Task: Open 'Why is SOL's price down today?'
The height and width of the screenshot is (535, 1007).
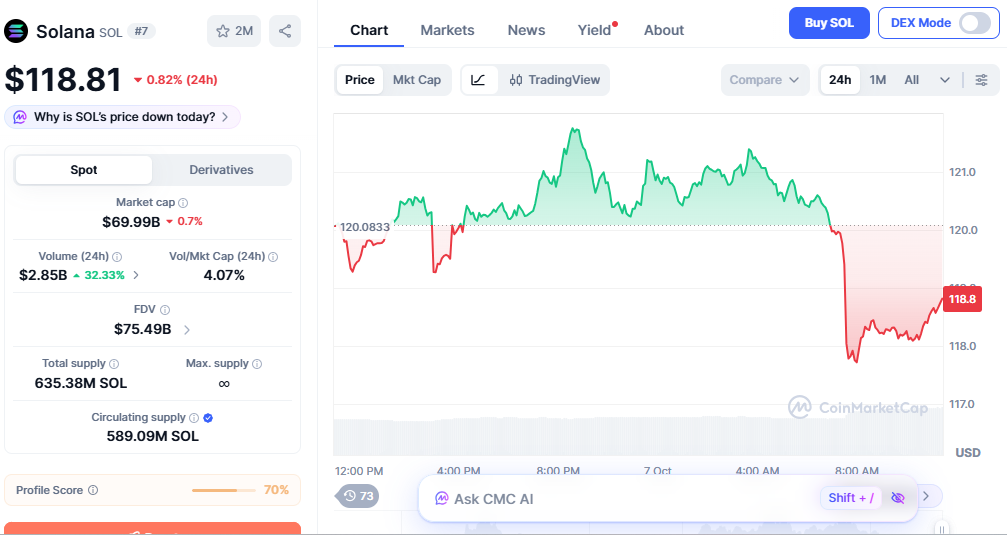Action: 123,118
